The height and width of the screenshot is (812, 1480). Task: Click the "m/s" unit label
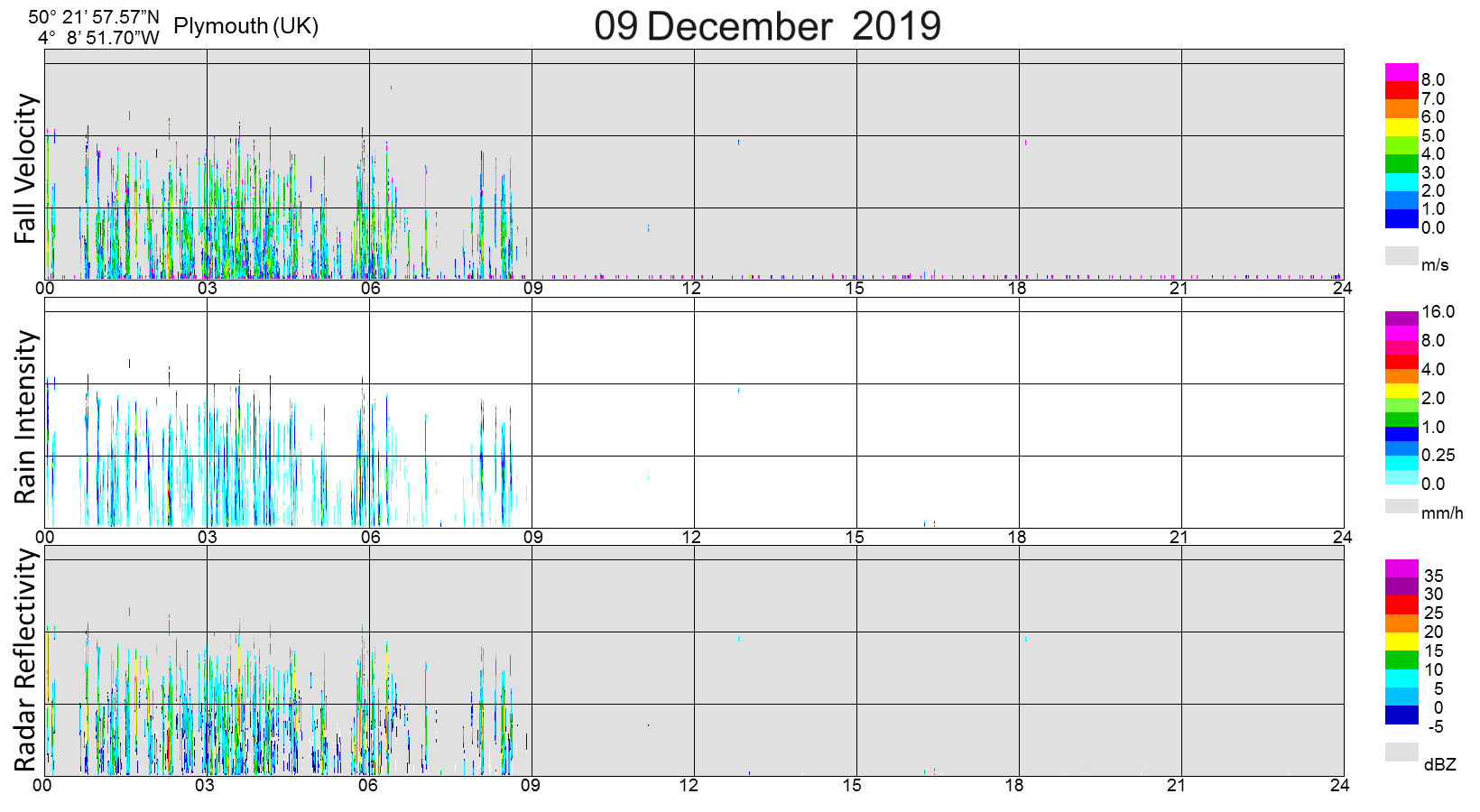click(x=1435, y=264)
